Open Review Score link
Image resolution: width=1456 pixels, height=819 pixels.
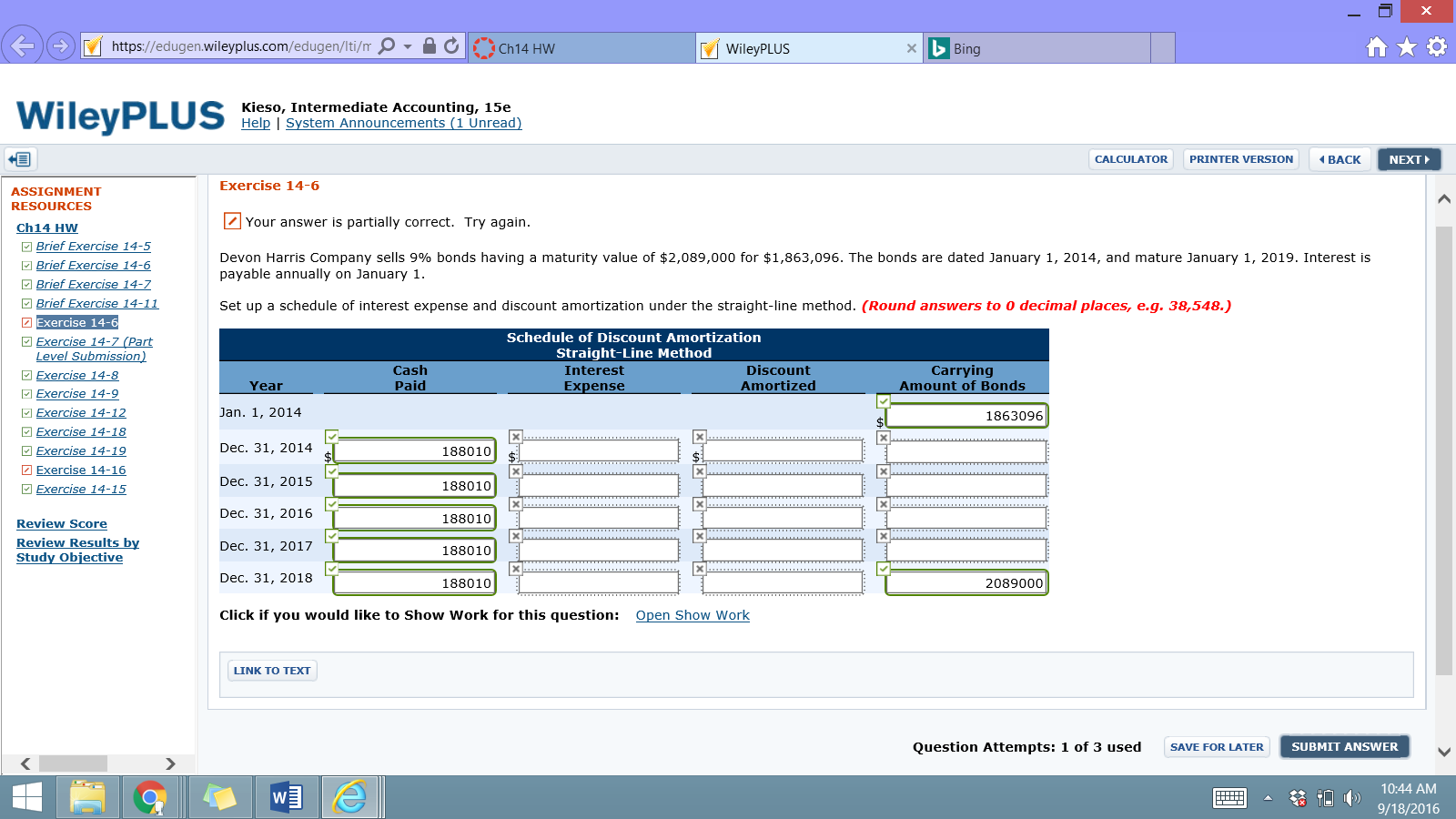62,524
